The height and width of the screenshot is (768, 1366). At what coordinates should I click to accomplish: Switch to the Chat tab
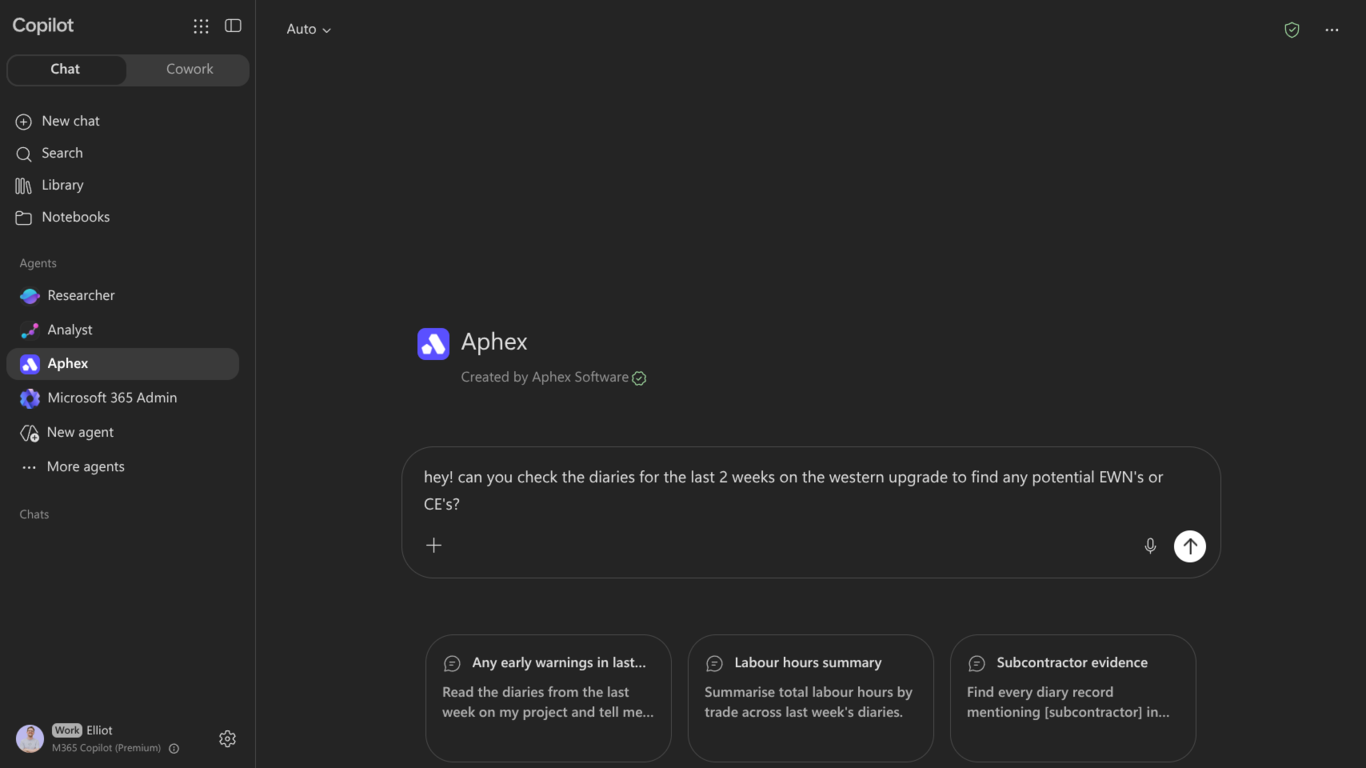coord(66,69)
